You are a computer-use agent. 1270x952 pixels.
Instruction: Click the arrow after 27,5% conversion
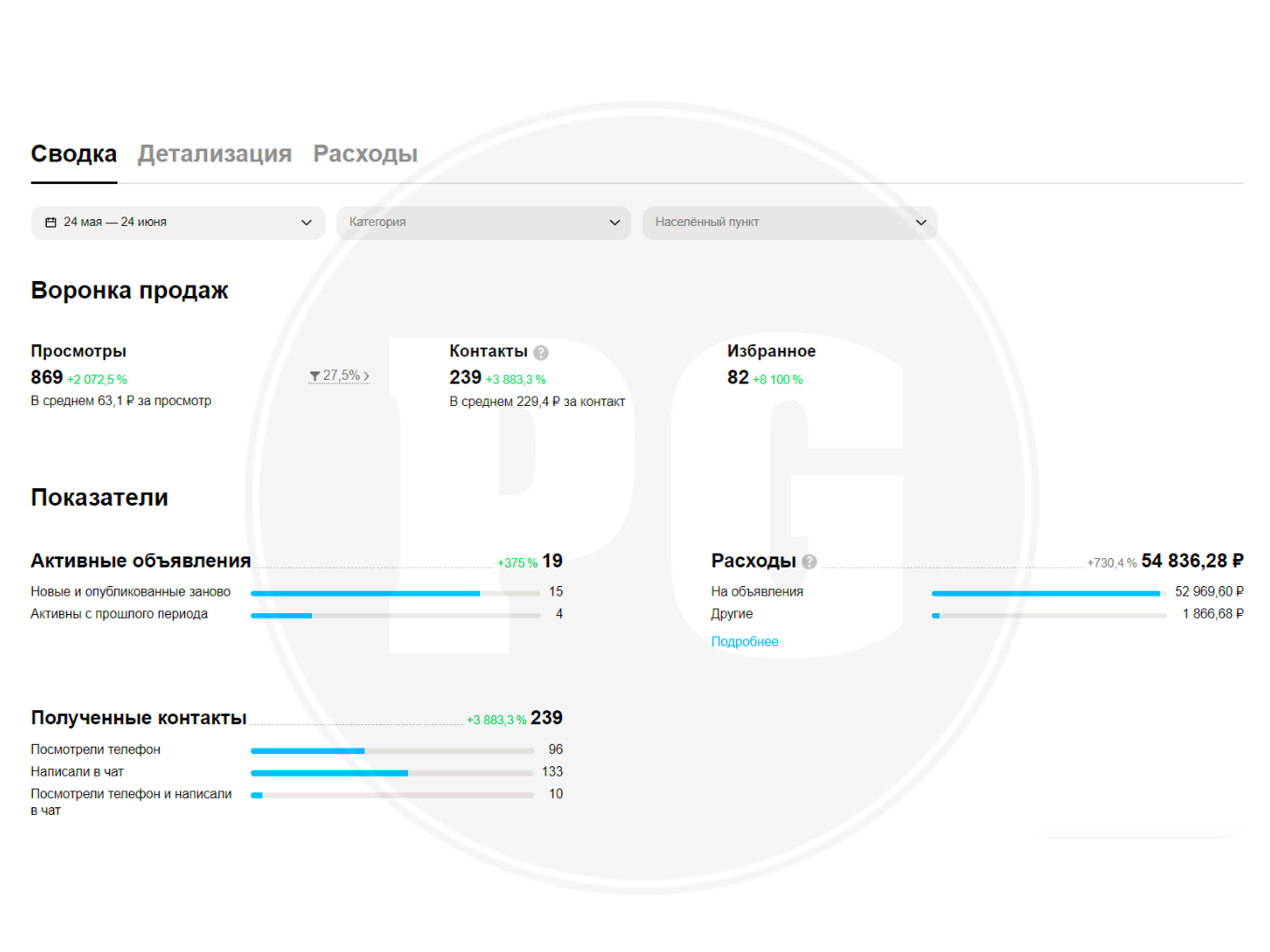[366, 376]
